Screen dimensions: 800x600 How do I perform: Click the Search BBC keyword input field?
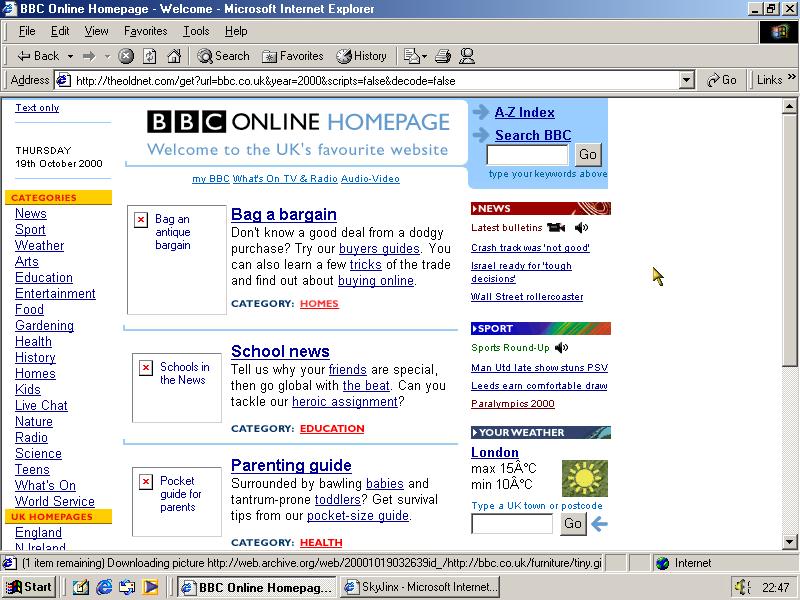click(526, 154)
